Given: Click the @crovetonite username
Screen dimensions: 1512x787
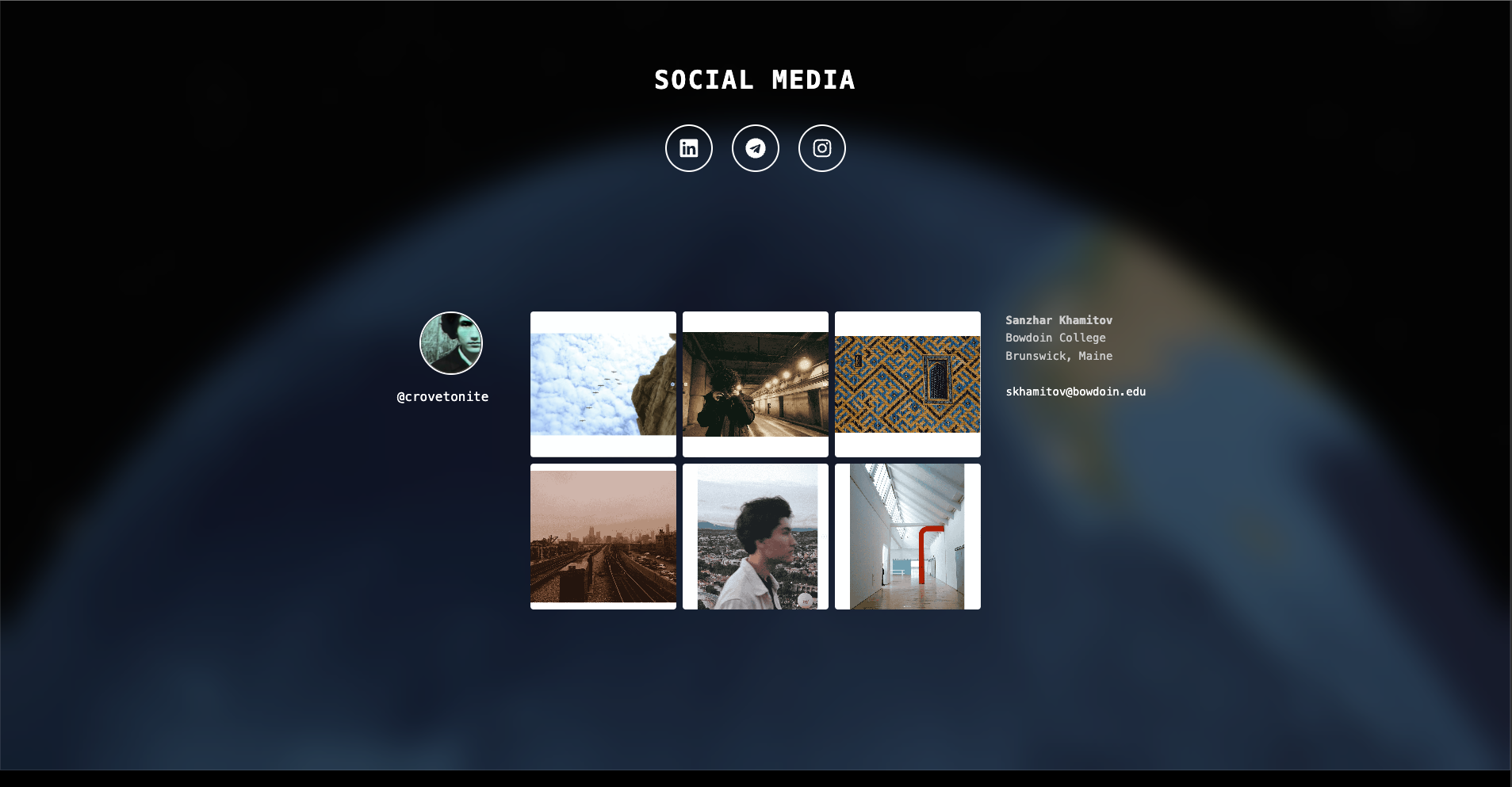Looking at the screenshot, I should click(442, 397).
